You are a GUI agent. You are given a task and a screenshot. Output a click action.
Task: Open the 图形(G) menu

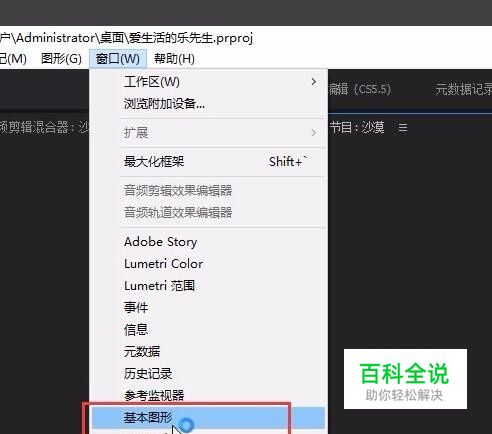coord(61,59)
